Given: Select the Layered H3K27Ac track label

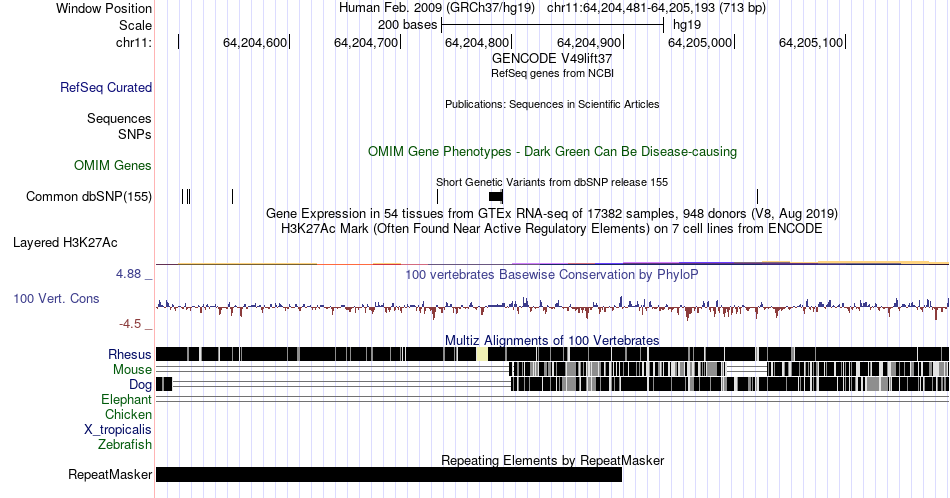Looking at the screenshot, I should click(x=65, y=242).
